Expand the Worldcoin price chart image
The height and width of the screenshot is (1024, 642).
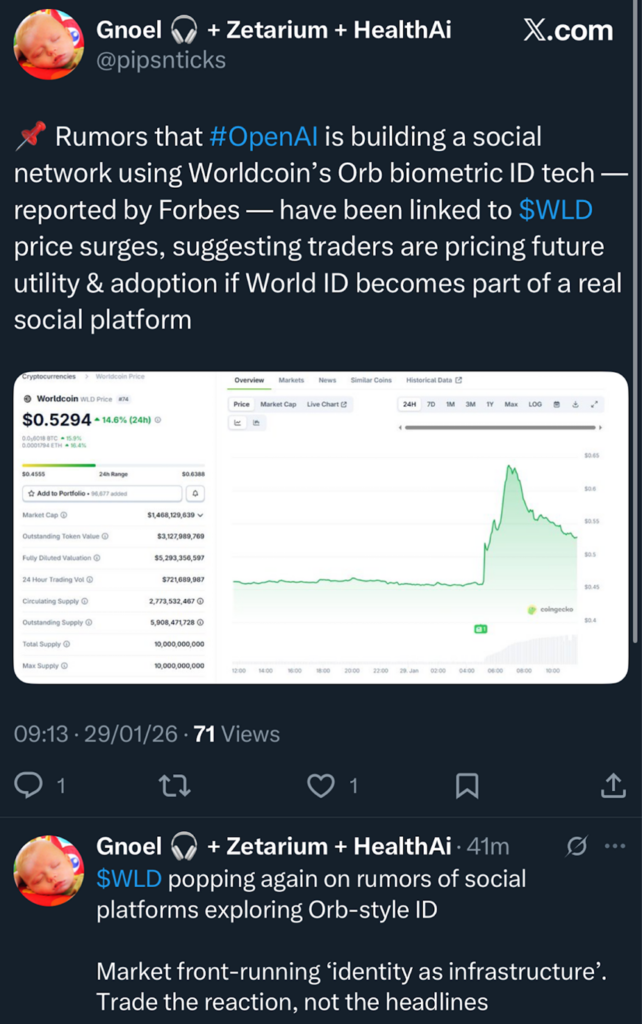pyautogui.click(x=320, y=527)
